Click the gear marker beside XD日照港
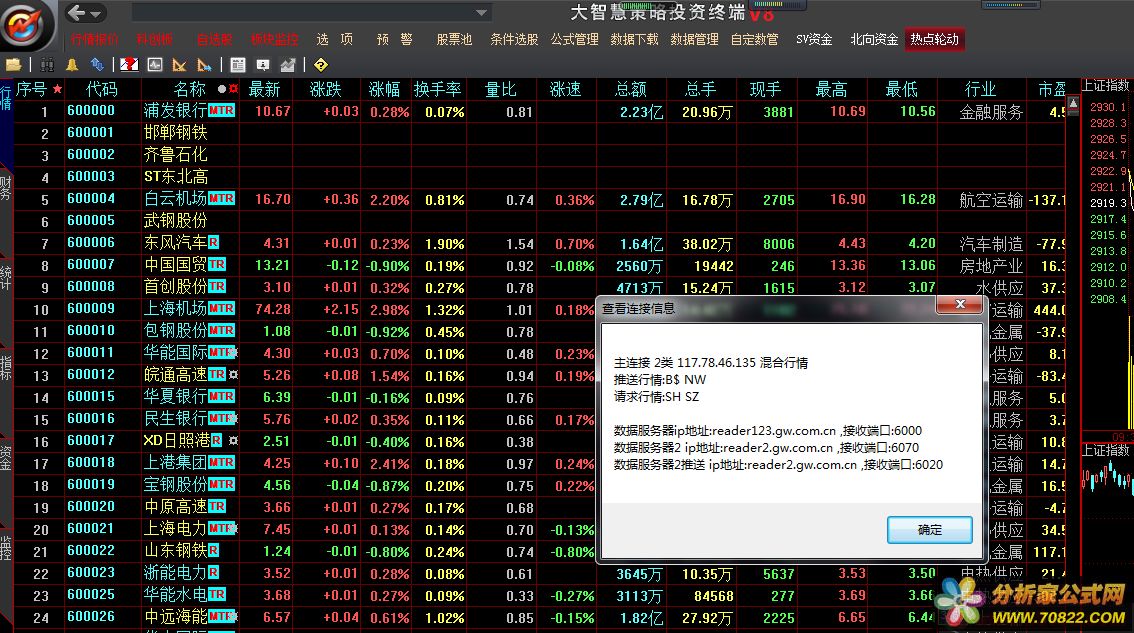Screen dimensions: 1134x633 click(233, 441)
